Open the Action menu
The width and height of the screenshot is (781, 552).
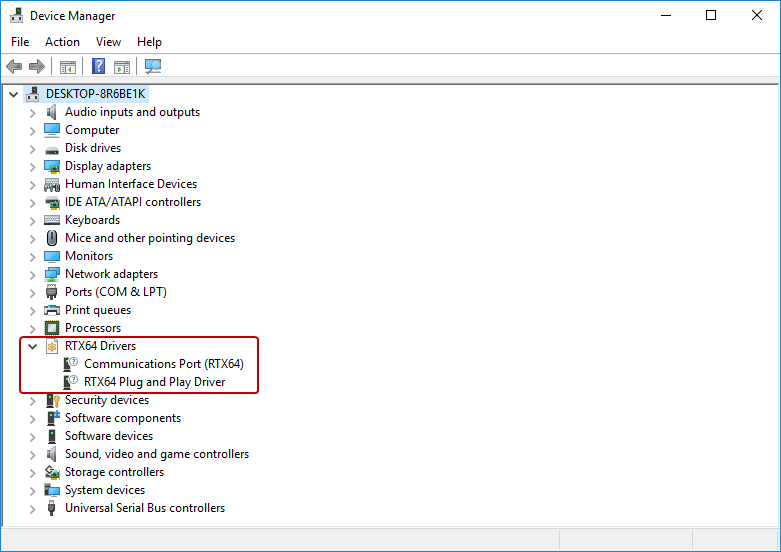[62, 42]
